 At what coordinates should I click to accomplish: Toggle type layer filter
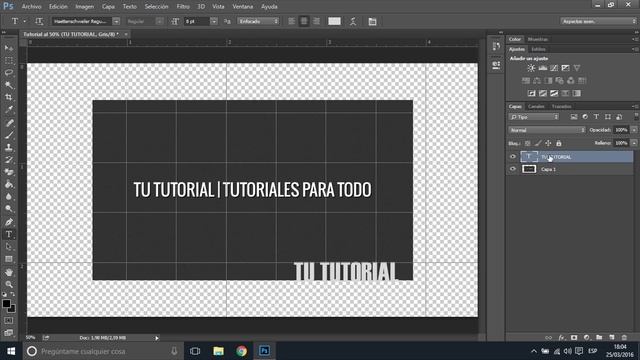[x=596, y=117]
